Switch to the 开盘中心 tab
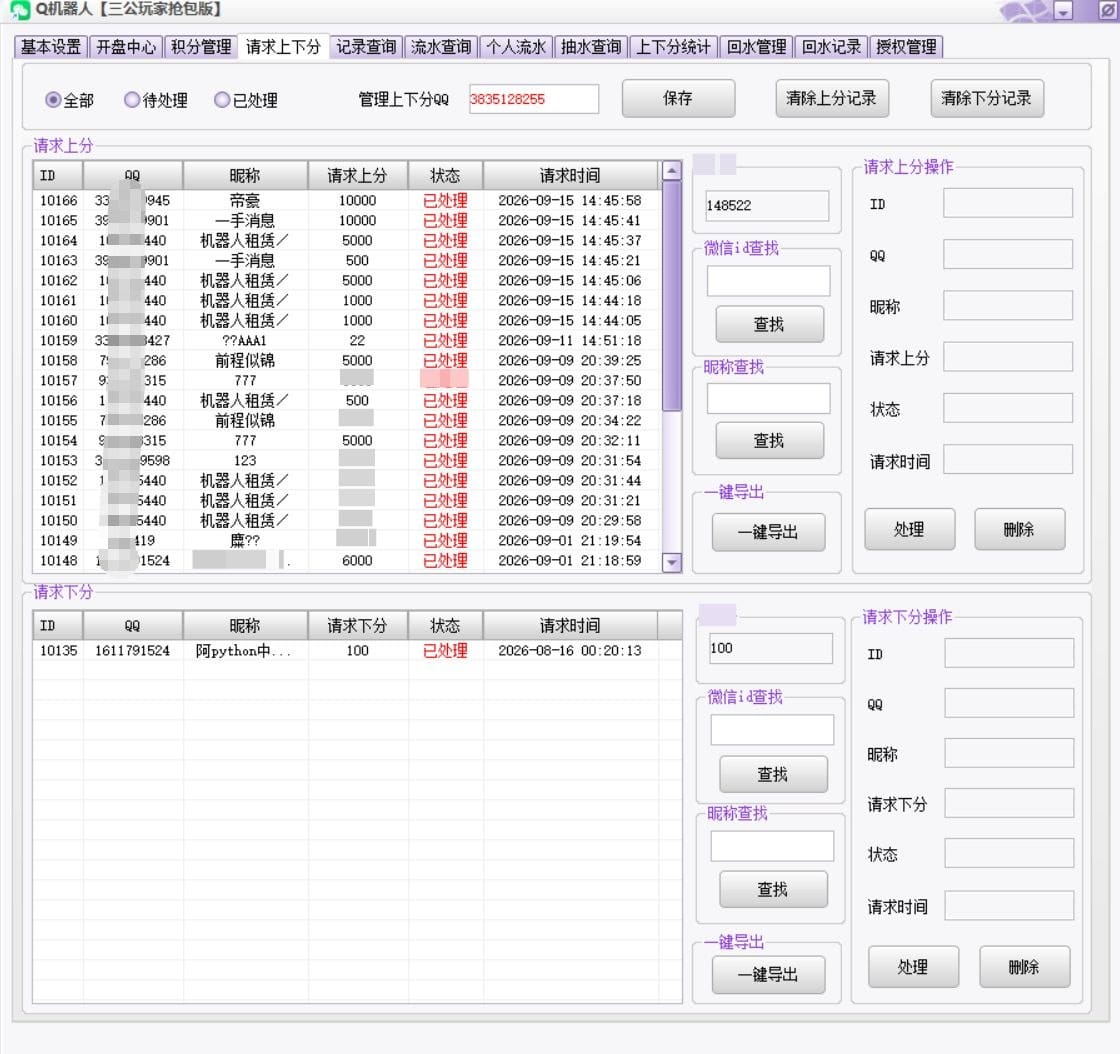1120x1054 pixels. coord(126,47)
